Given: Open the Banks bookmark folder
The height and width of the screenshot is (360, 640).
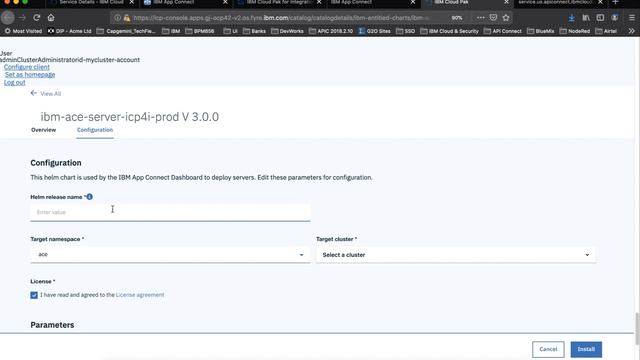Looking at the screenshot, I should [x=254, y=31].
